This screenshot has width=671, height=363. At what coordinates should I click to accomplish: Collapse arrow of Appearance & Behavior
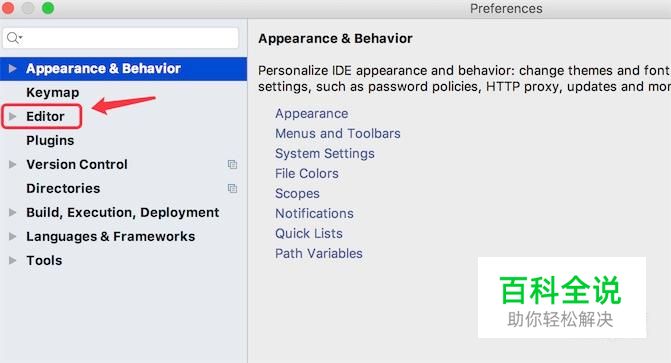12,68
